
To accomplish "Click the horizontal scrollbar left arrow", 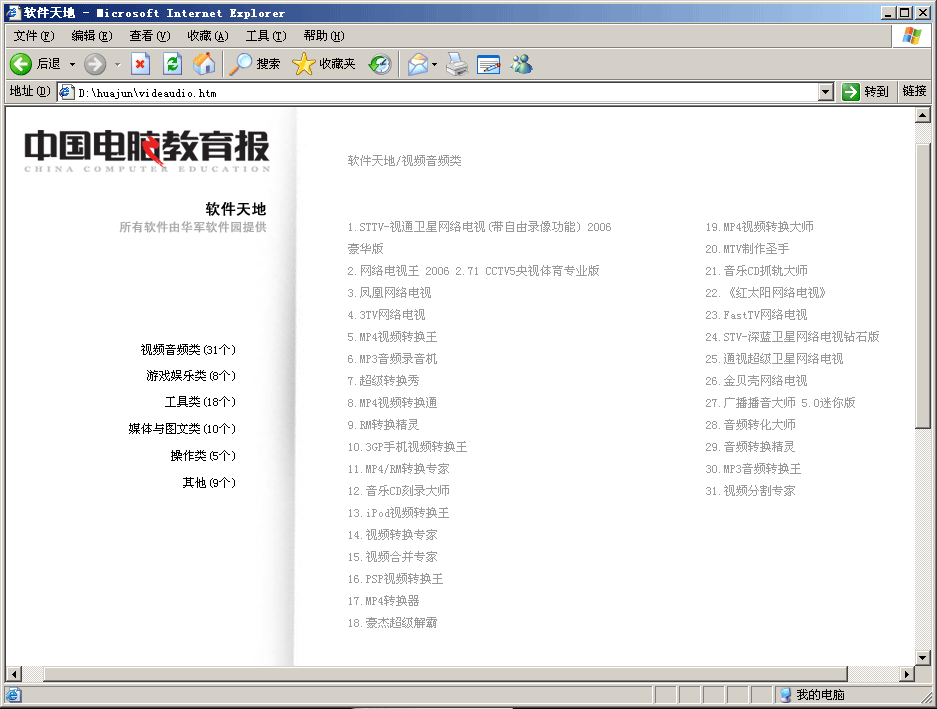I will click(x=14, y=674).
